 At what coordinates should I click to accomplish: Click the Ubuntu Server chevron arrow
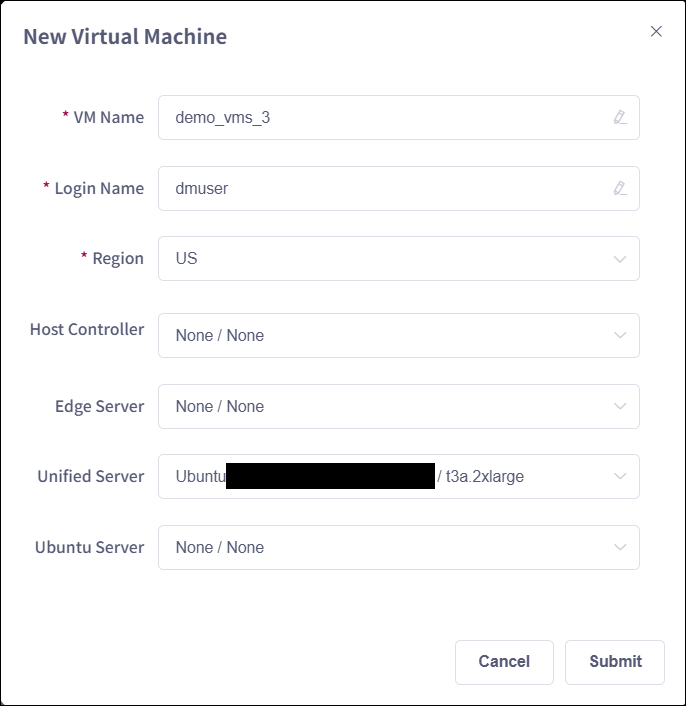point(620,548)
